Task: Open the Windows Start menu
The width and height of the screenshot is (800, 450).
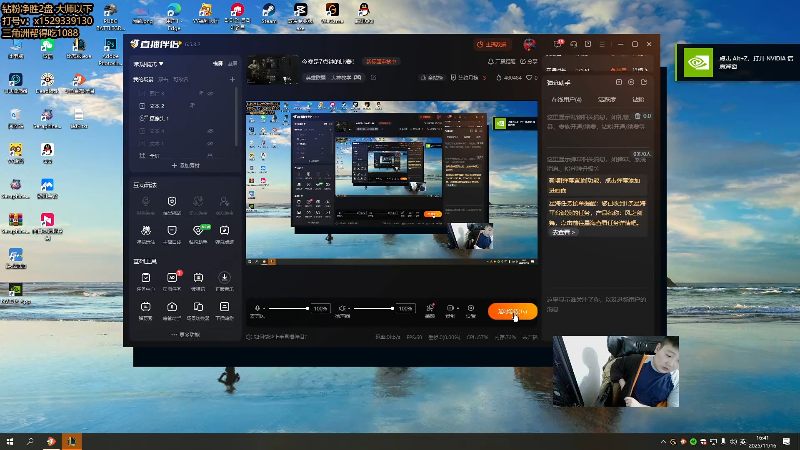Action: (x=10, y=441)
